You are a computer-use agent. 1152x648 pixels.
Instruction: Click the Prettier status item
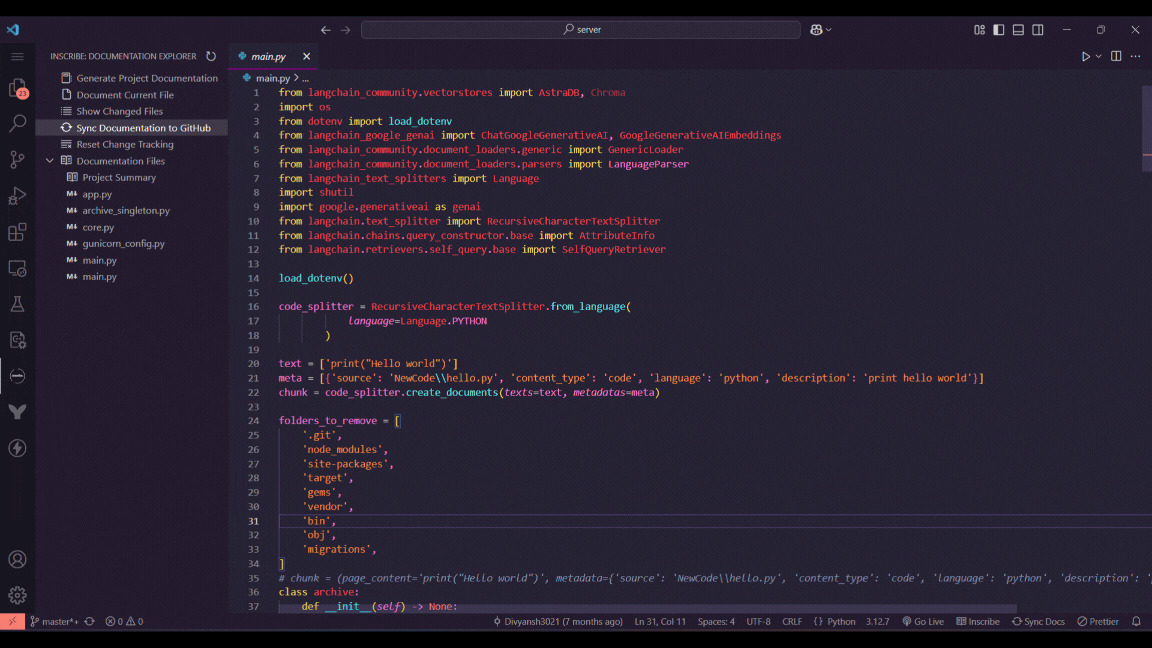pos(1098,622)
